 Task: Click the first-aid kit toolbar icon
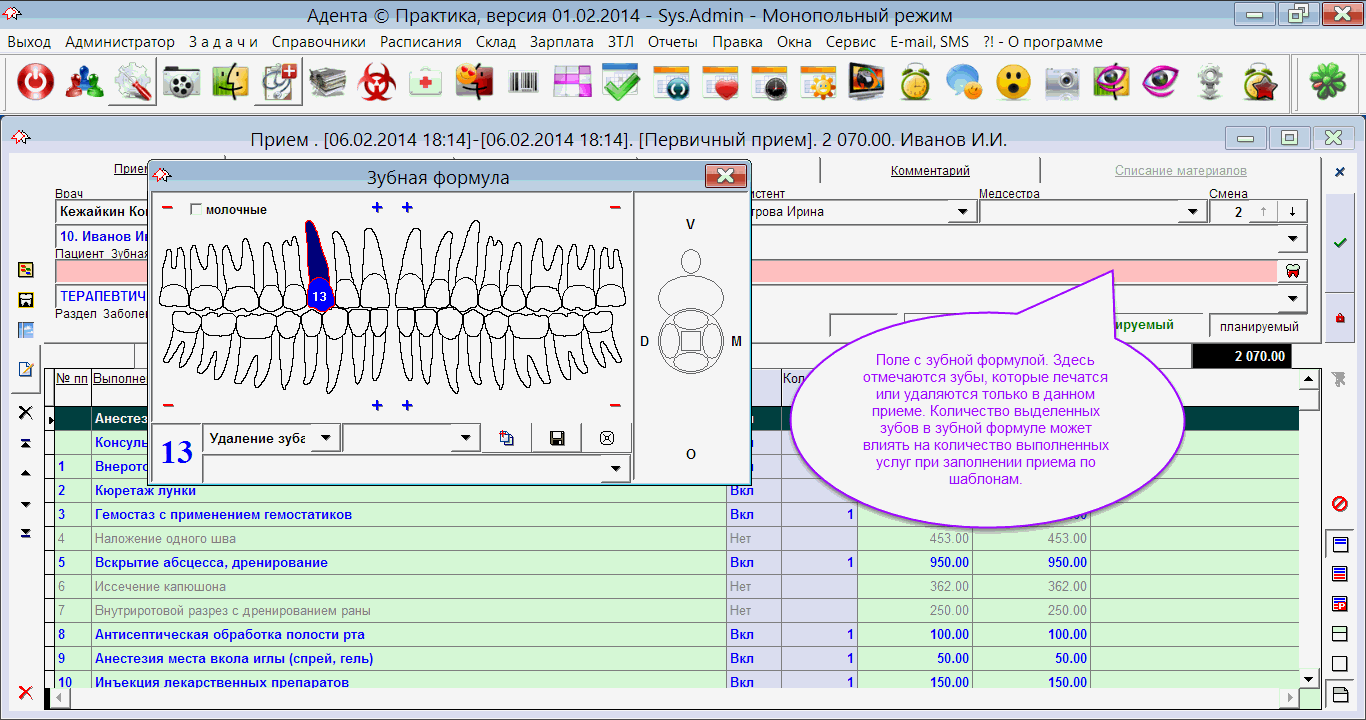[425, 83]
